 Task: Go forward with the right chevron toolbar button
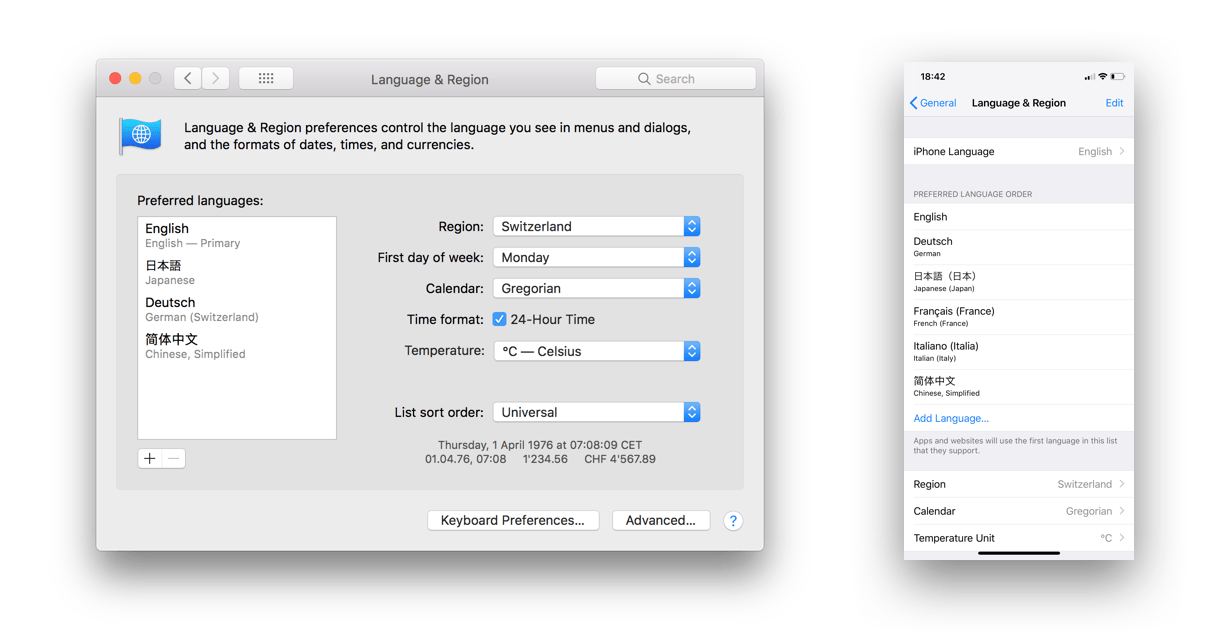(x=216, y=78)
